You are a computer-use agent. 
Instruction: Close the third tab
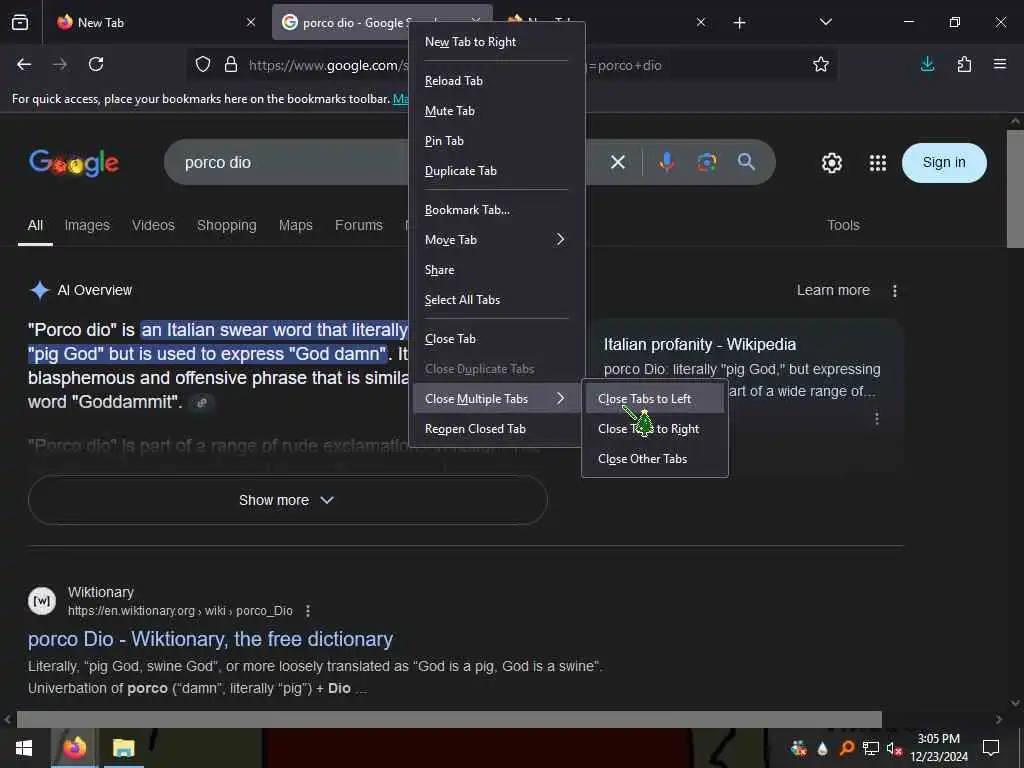701,22
